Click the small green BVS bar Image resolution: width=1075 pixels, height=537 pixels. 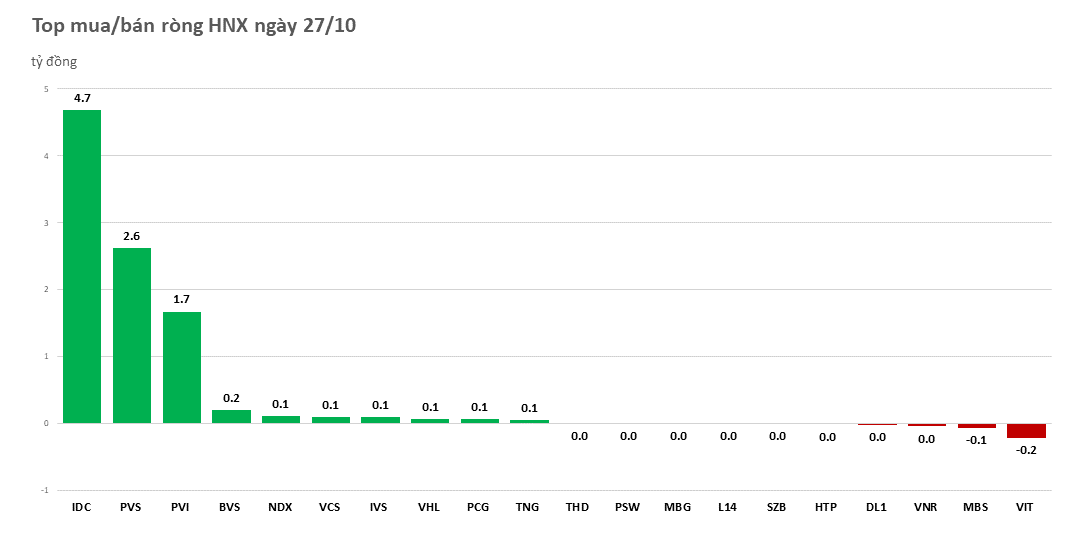click(231, 417)
